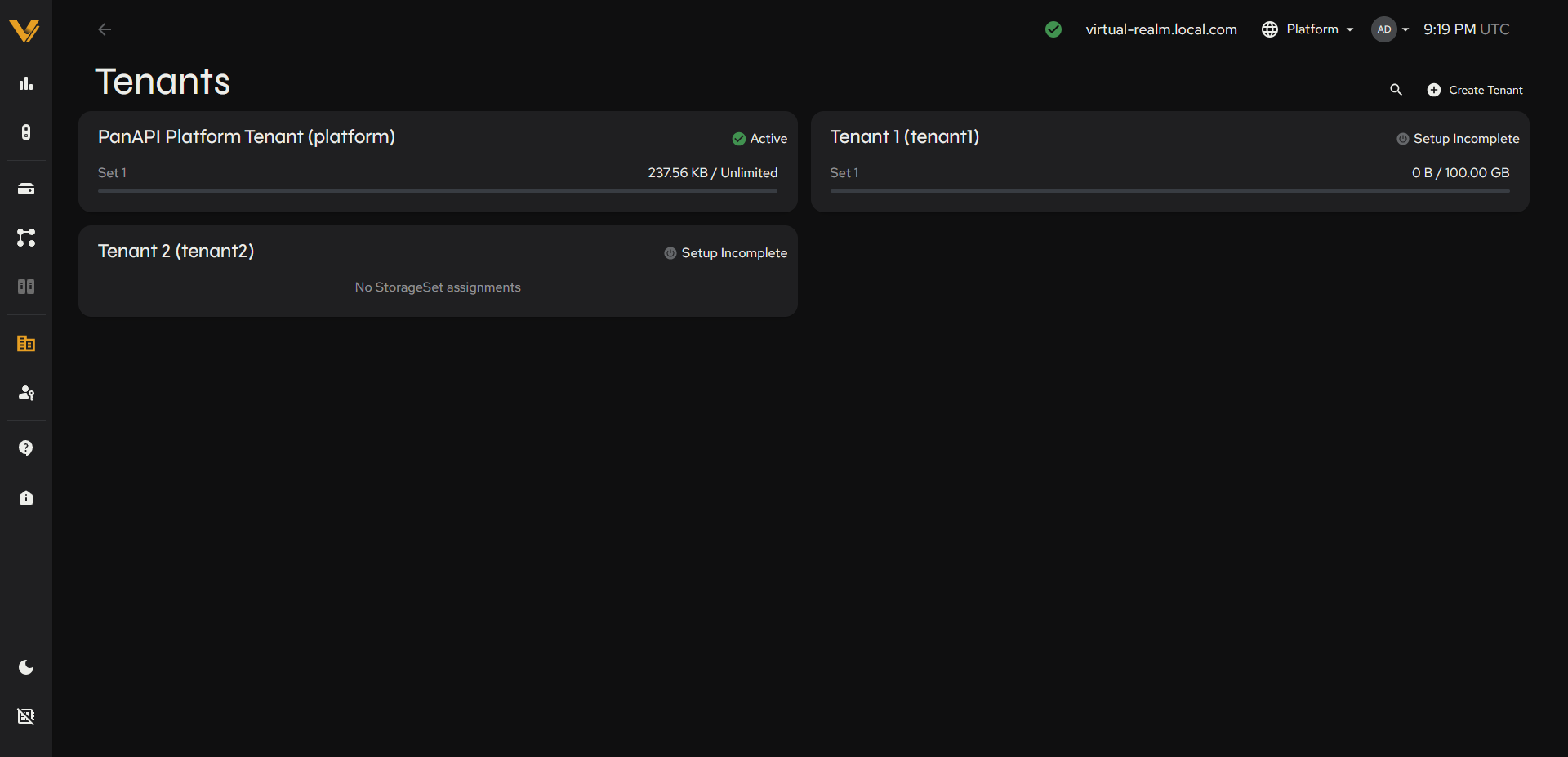Click the Tenants page heading
1568x757 pixels.
coord(163,82)
